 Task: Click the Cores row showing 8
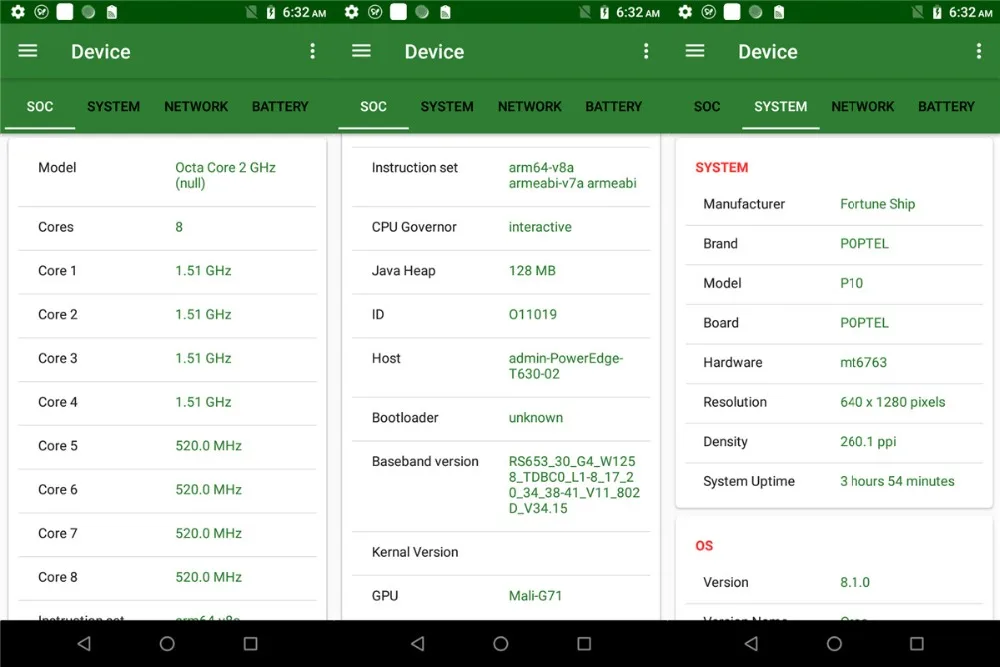[x=167, y=227]
